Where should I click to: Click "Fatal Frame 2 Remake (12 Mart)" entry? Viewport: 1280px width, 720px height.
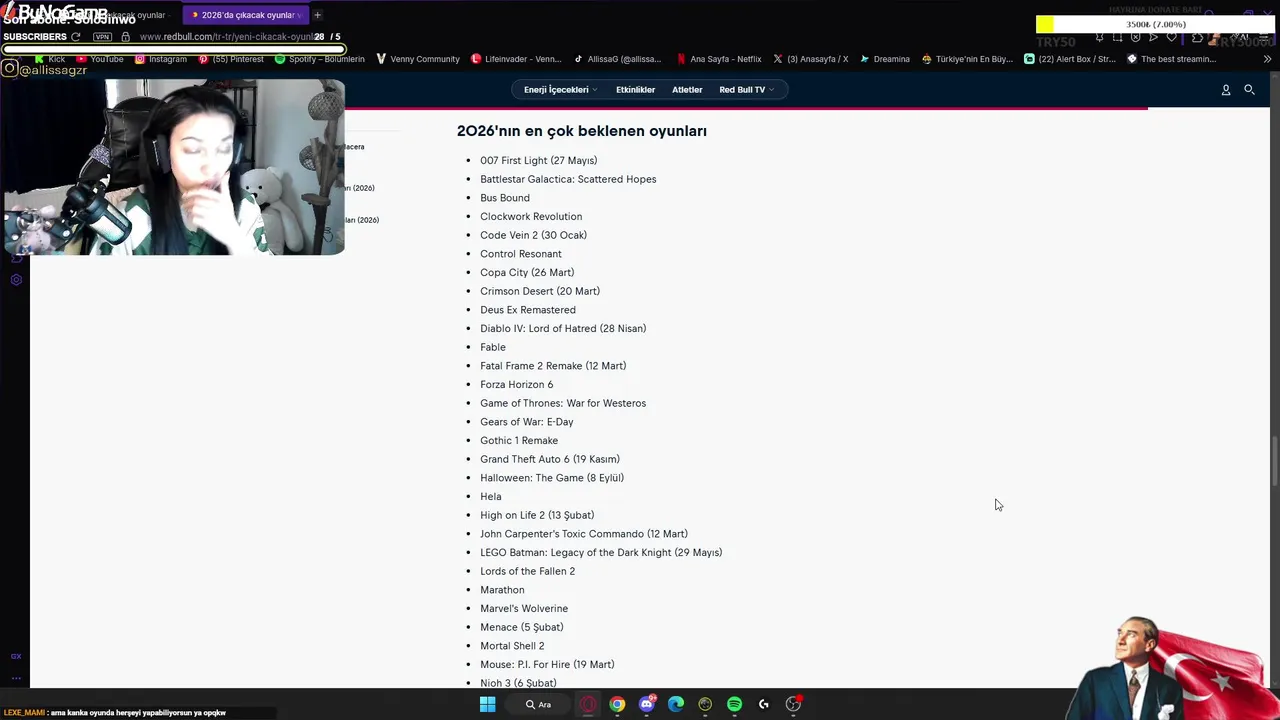[553, 366]
